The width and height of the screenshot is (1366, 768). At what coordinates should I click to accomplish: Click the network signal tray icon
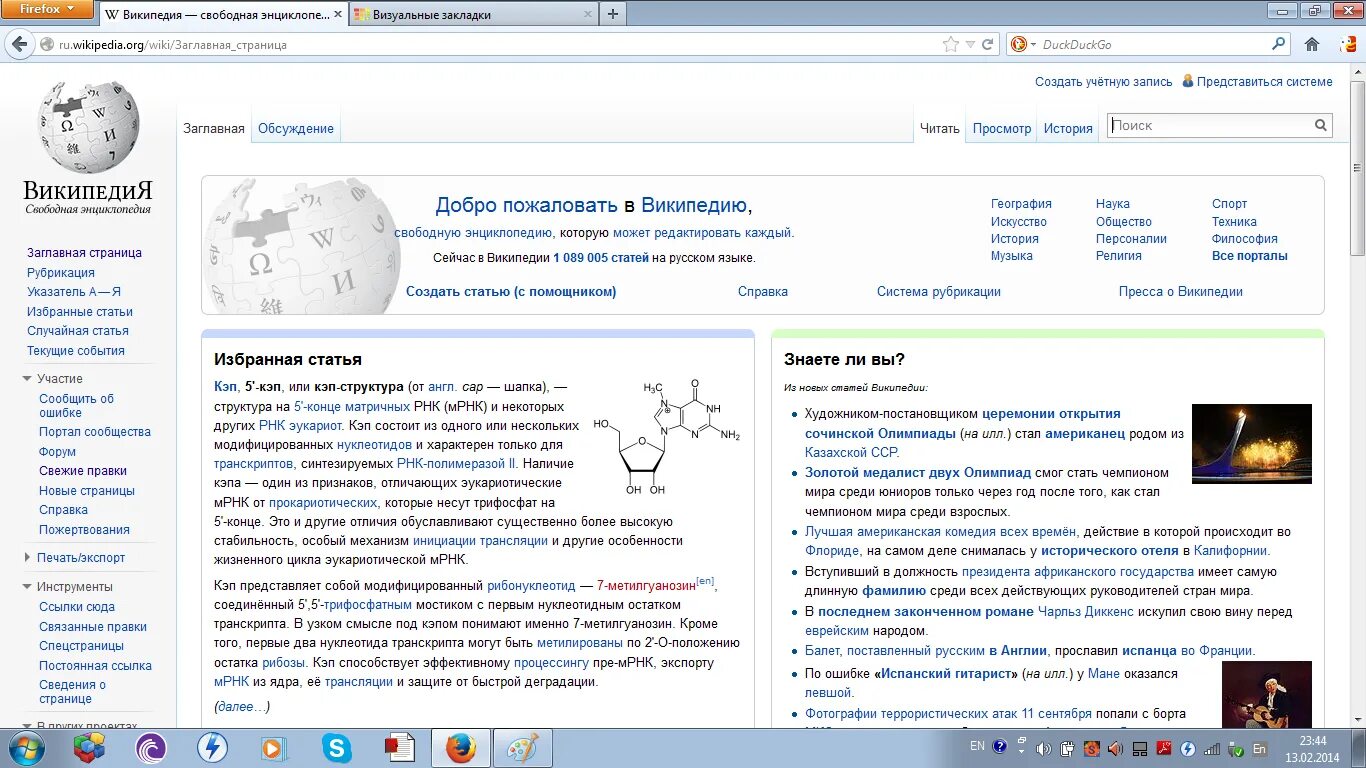tap(1212, 748)
